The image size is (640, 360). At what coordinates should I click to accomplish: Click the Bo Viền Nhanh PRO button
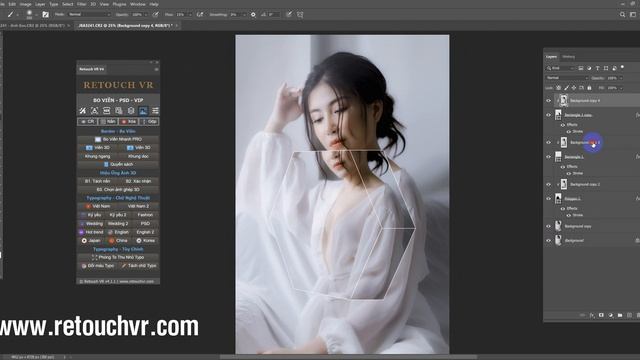(118, 139)
